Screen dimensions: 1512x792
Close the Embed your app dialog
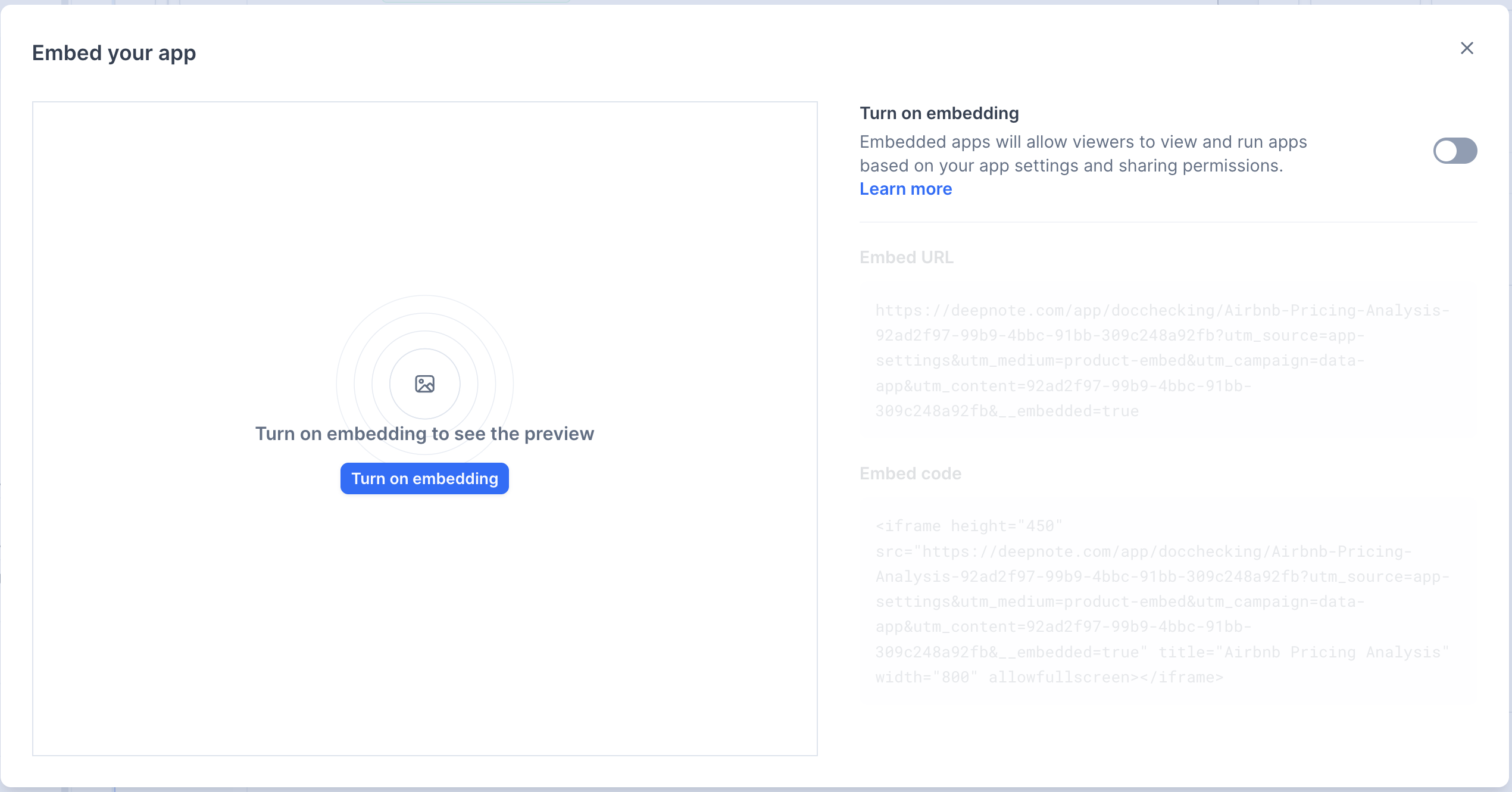[1467, 48]
